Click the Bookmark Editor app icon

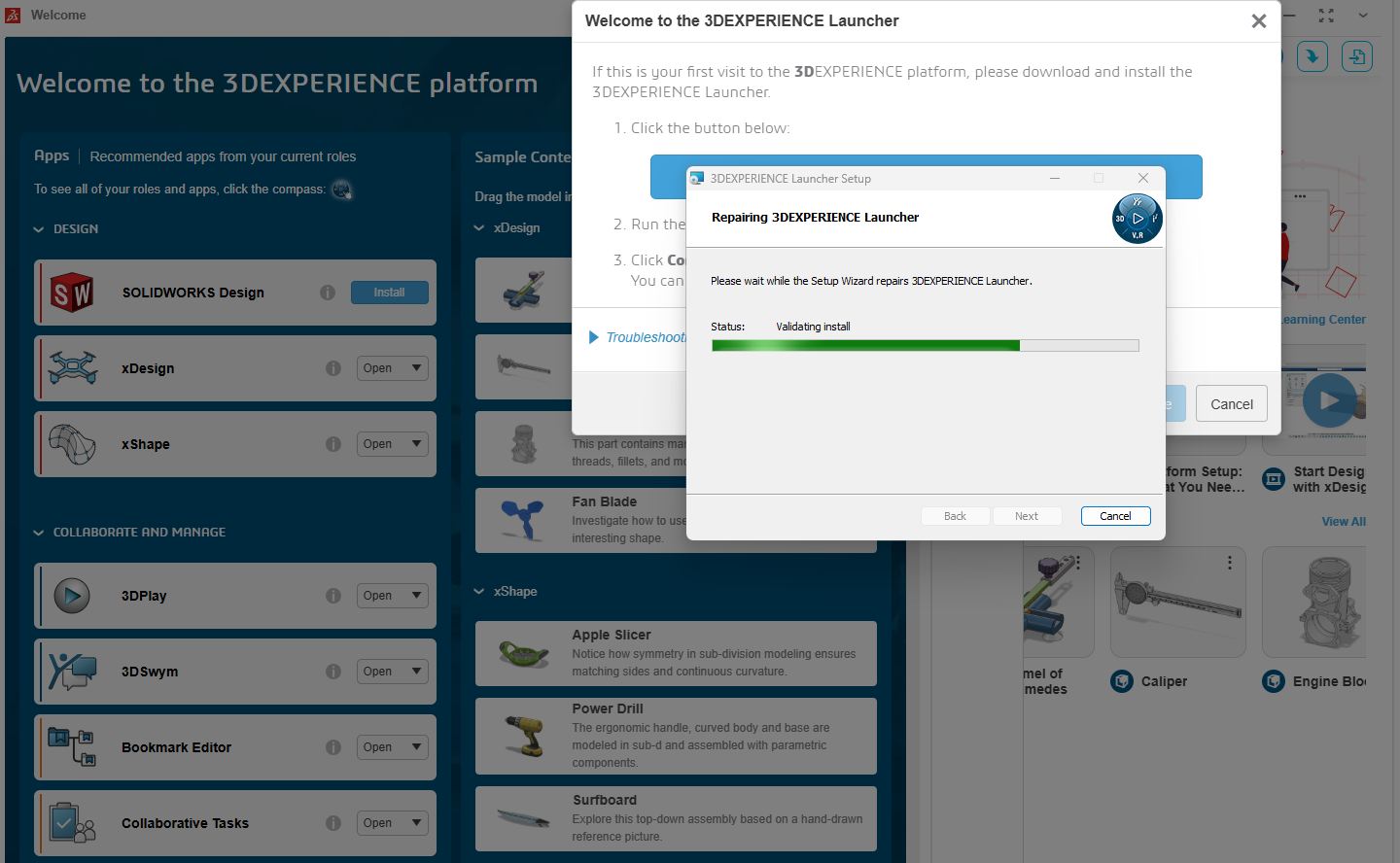[x=72, y=747]
